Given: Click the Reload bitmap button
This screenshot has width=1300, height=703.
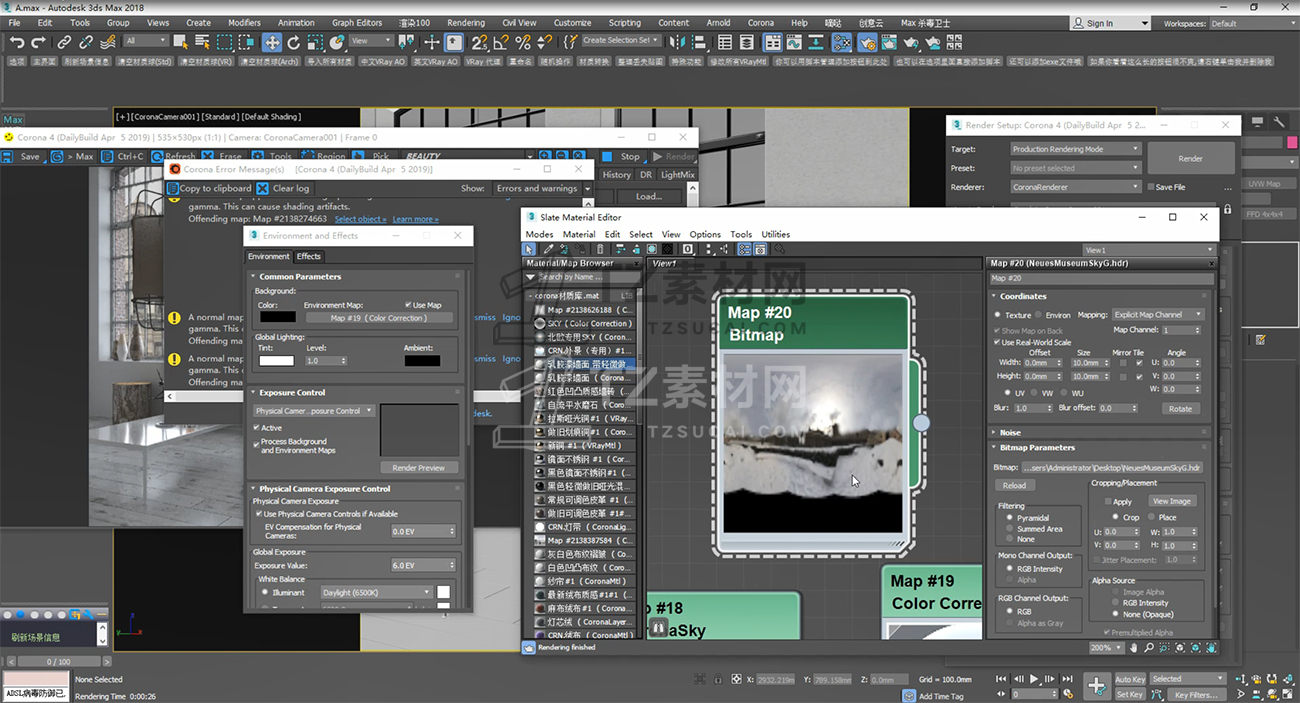Looking at the screenshot, I should [1014, 485].
